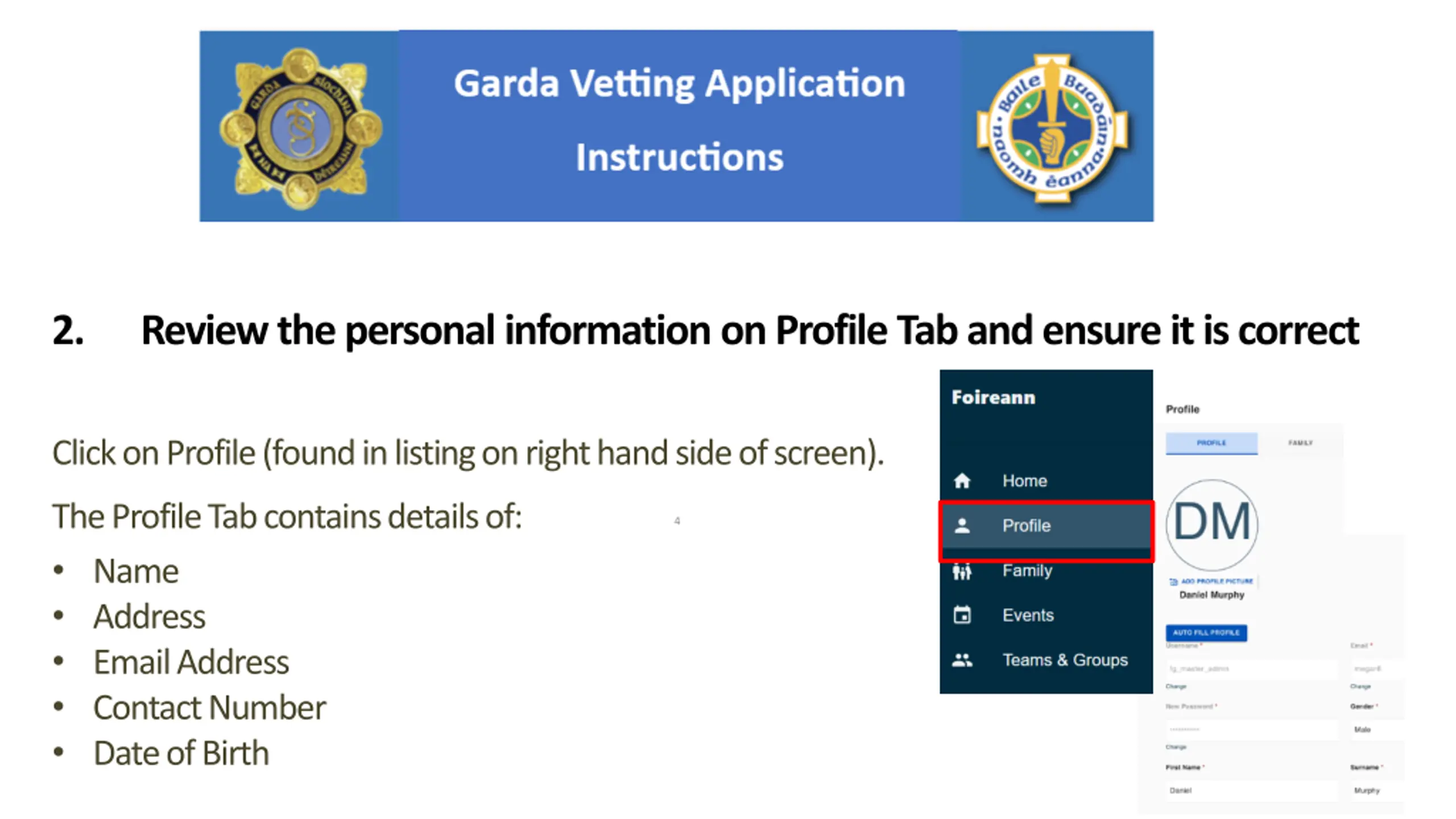Select the Teams & Groups menu item
The width and height of the screenshot is (1456, 819).
tap(1046, 660)
